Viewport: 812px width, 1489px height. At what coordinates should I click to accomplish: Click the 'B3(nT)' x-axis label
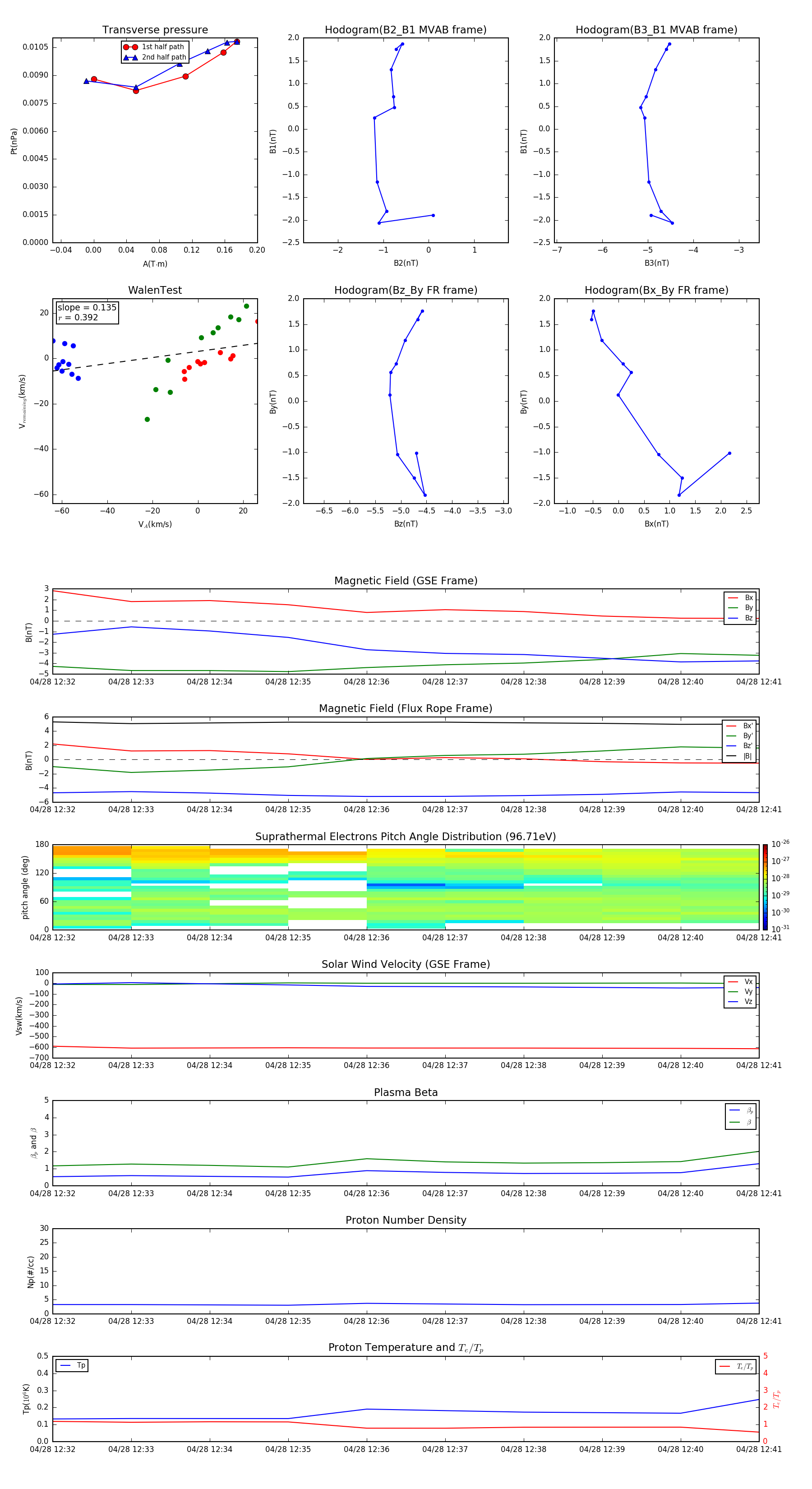656,263
